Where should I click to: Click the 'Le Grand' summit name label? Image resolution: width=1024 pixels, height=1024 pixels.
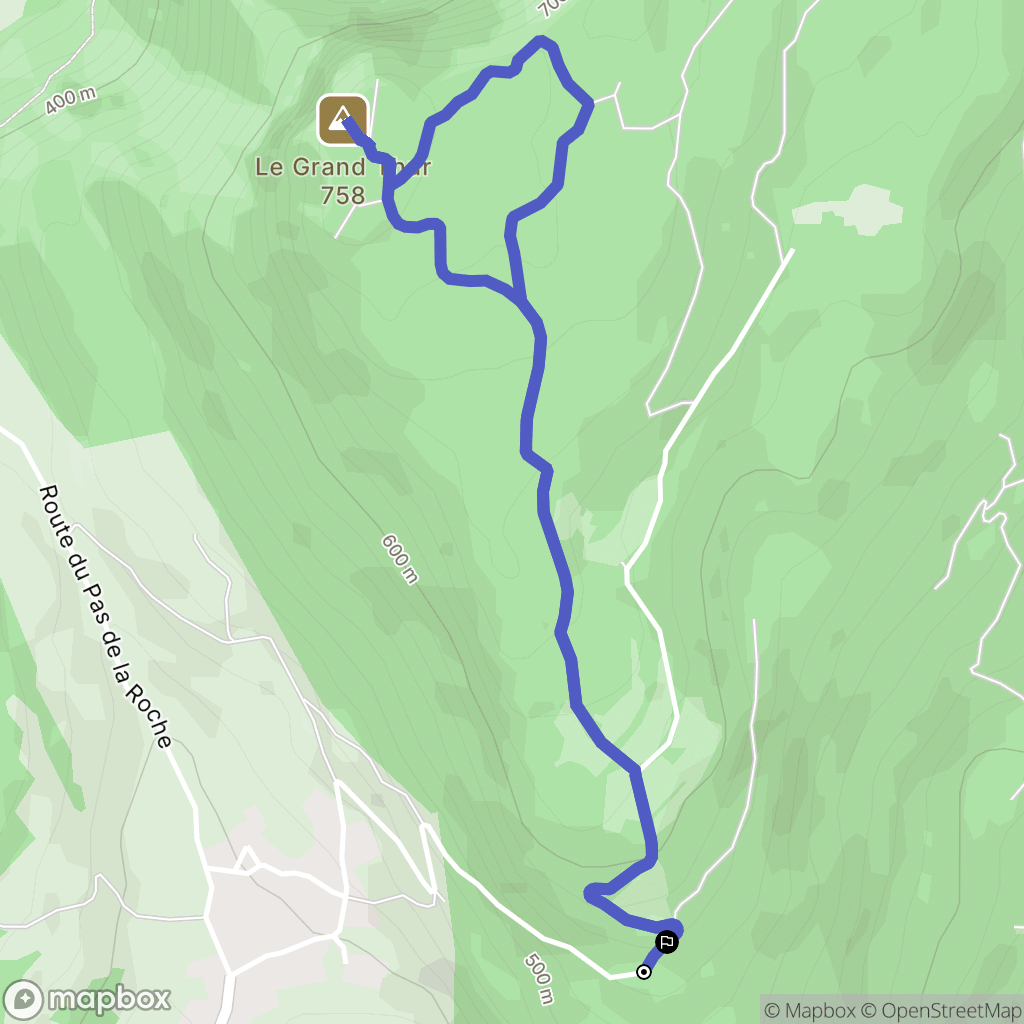pos(310,167)
